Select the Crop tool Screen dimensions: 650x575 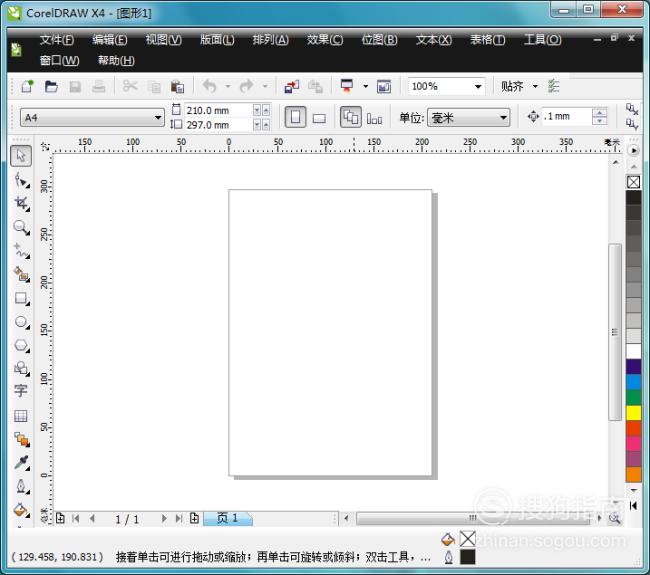point(21,204)
